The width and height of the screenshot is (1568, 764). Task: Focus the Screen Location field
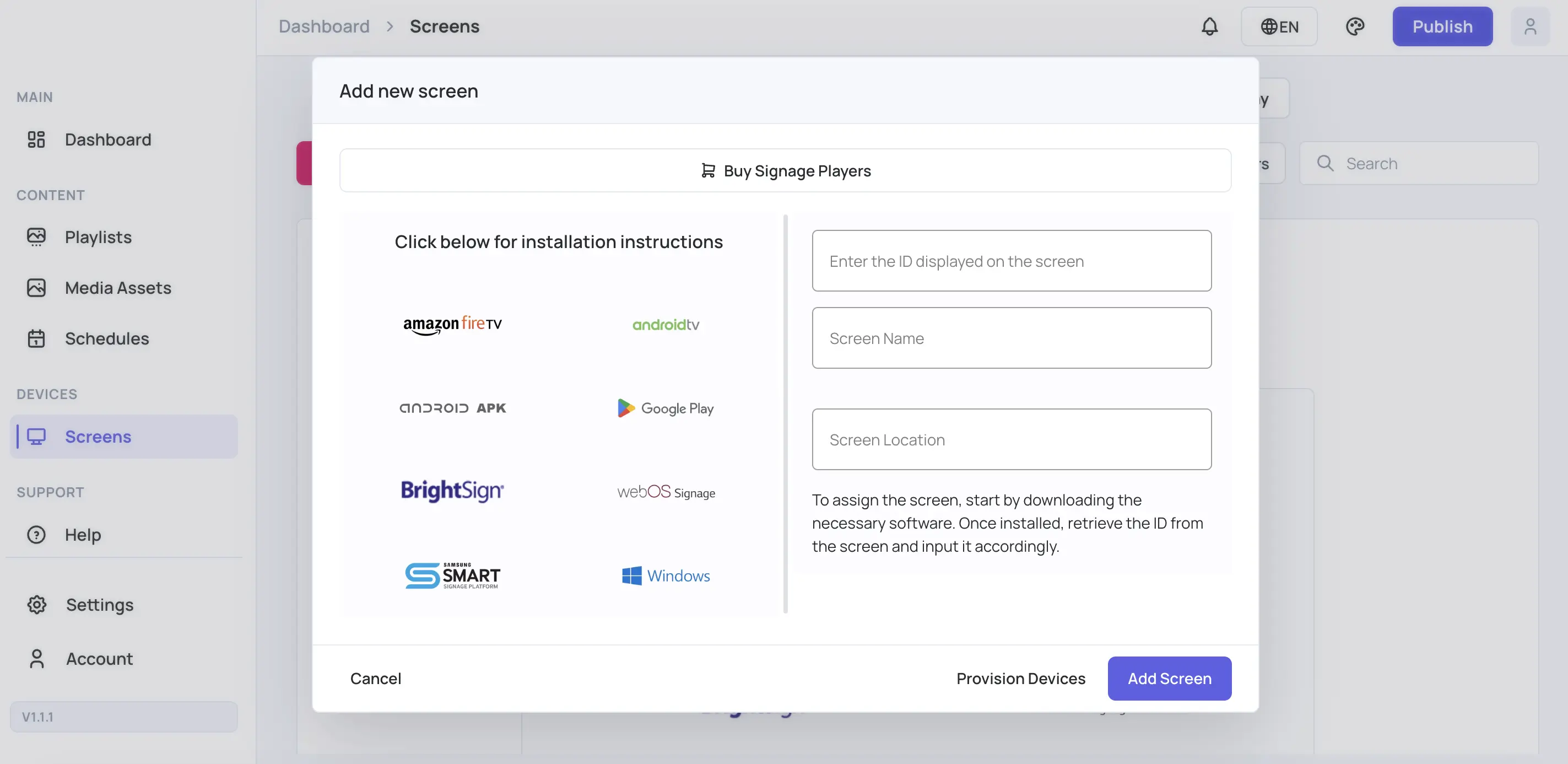(x=1012, y=439)
